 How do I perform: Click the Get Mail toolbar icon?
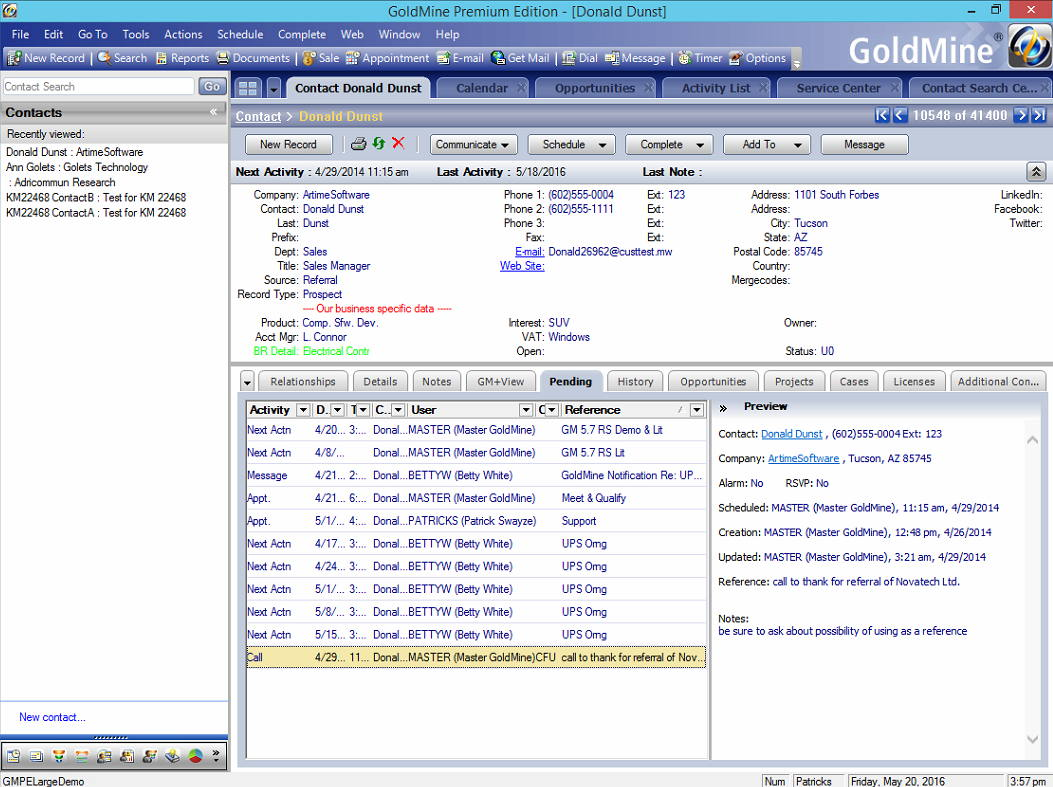pos(520,58)
